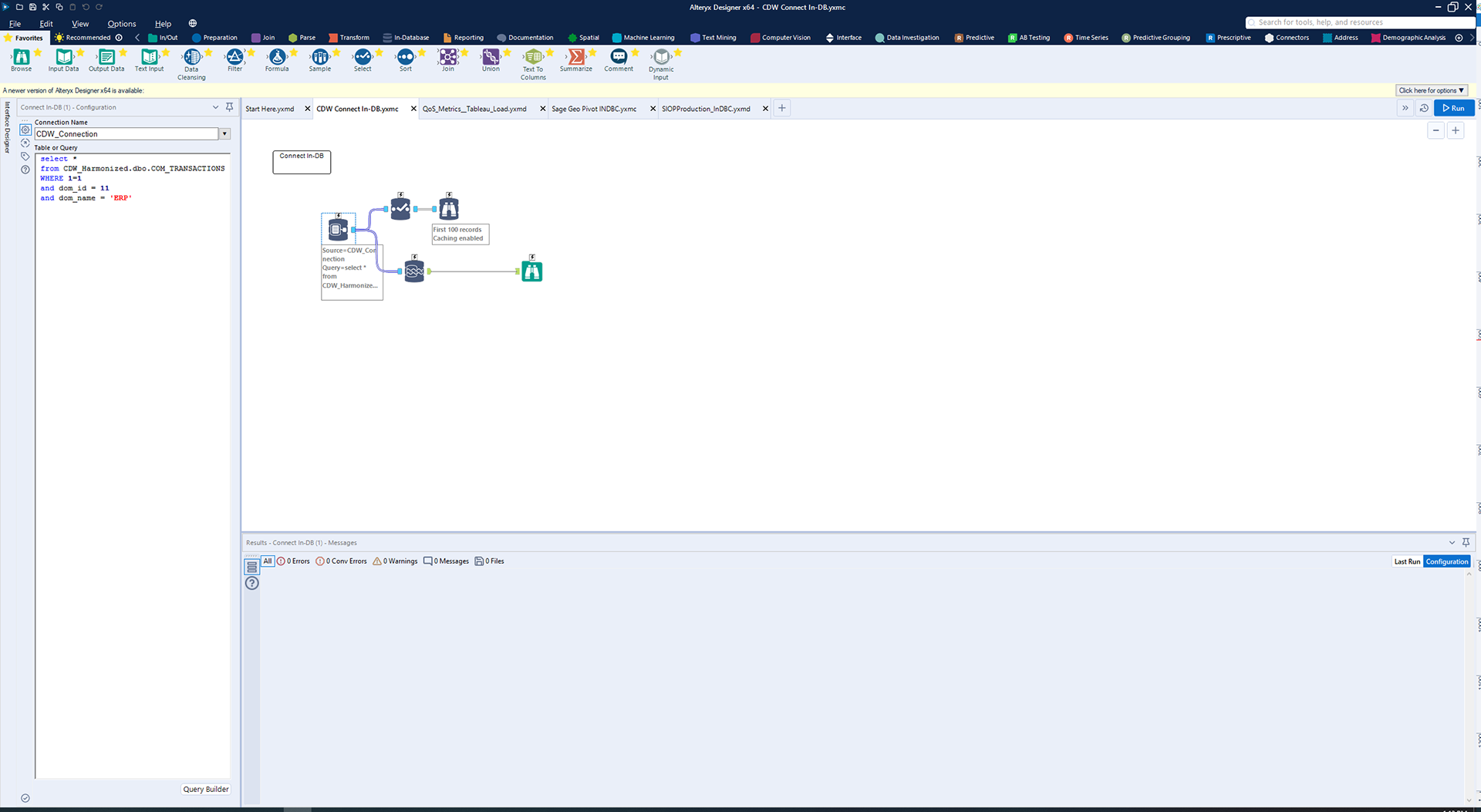Open the In-Database tool category
The width and height of the screenshot is (1481, 812).
(x=406, y=38)
